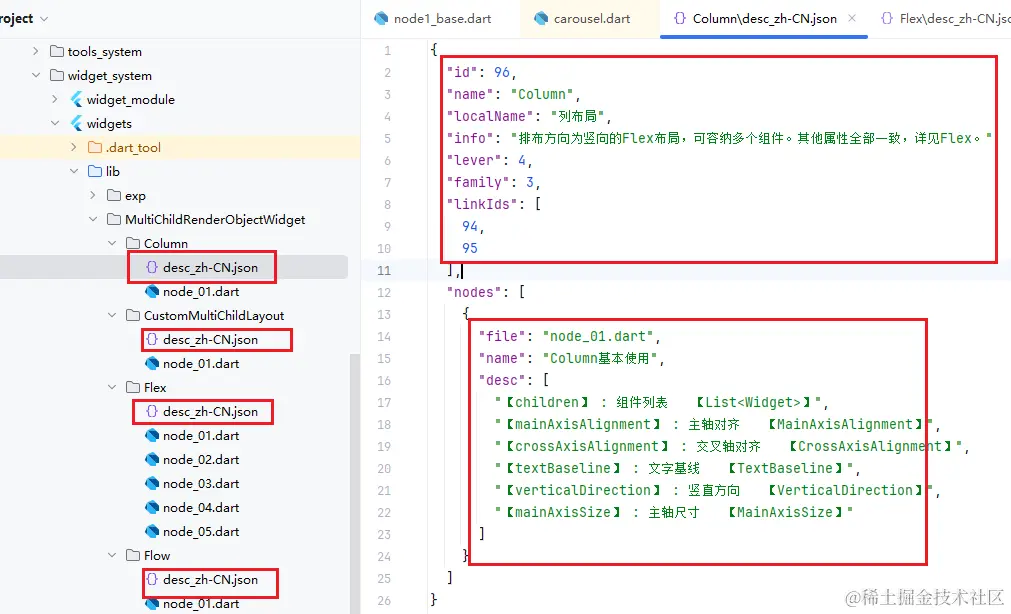This screenshot has width=1011, height=614.
Task: Click the "nodes" key on line 12
Action: 474,292
